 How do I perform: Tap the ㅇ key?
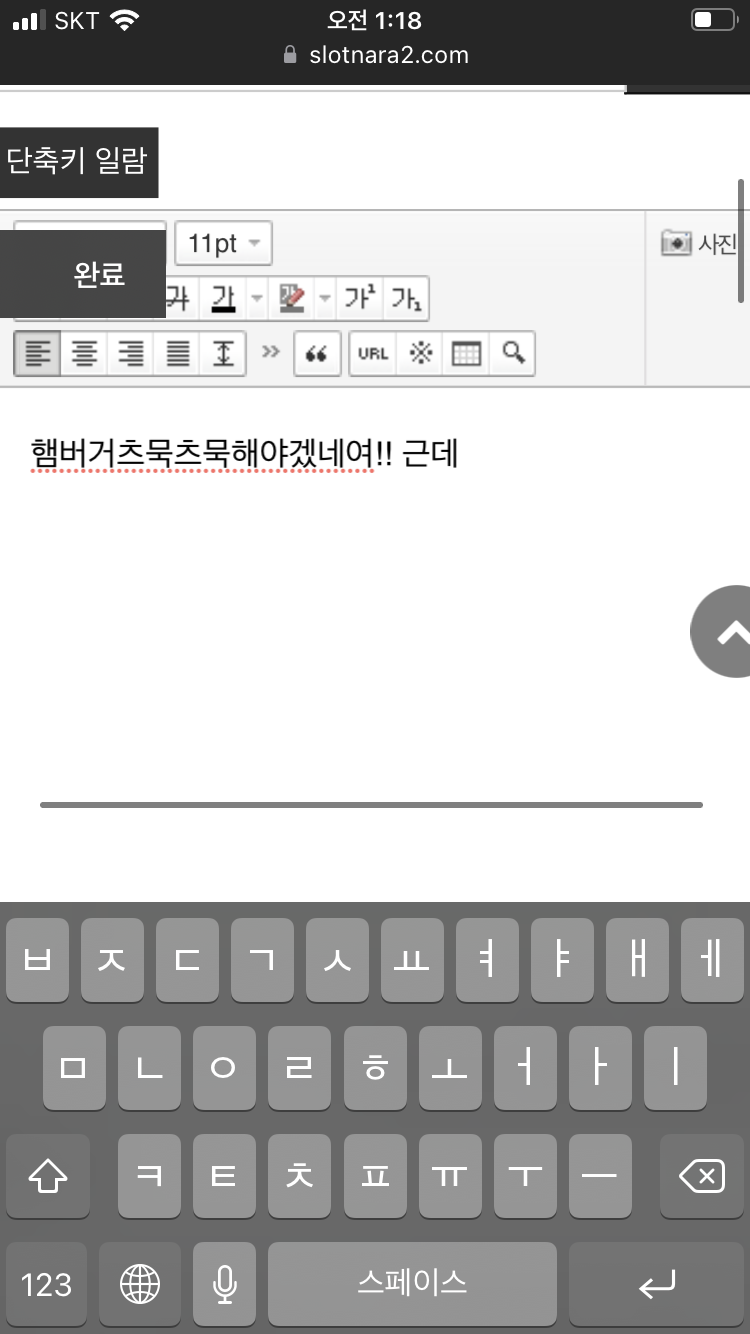point(225,1068)
